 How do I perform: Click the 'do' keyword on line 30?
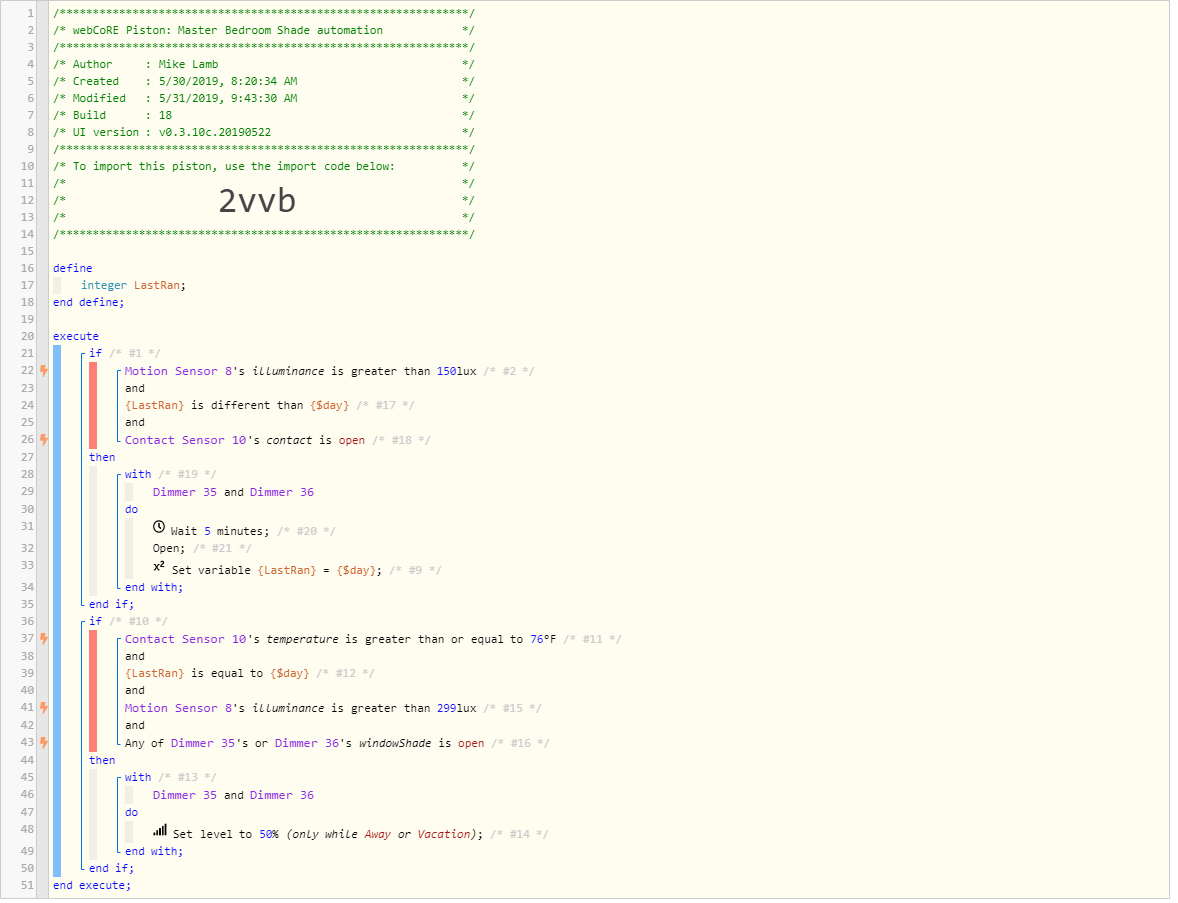pos(131,511)
